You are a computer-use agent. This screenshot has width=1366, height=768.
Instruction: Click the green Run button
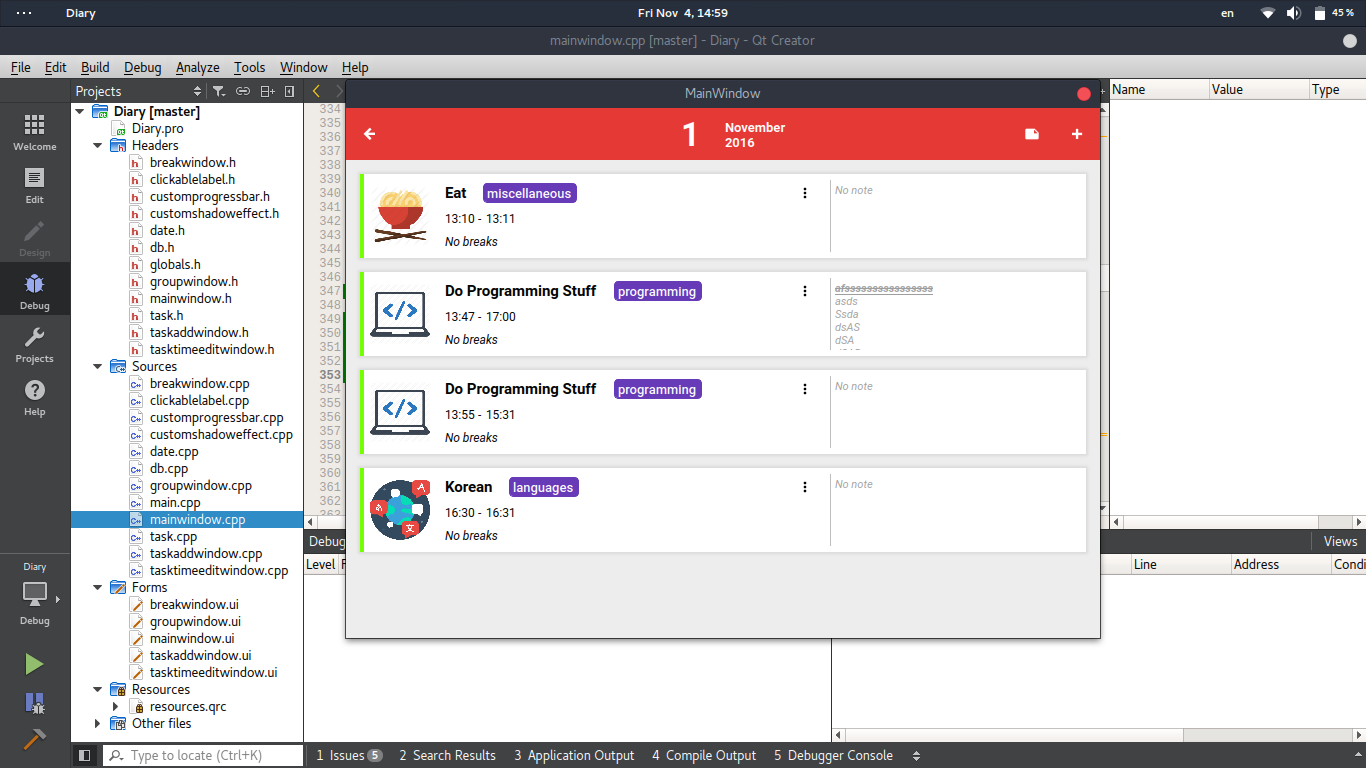[34, 664]
